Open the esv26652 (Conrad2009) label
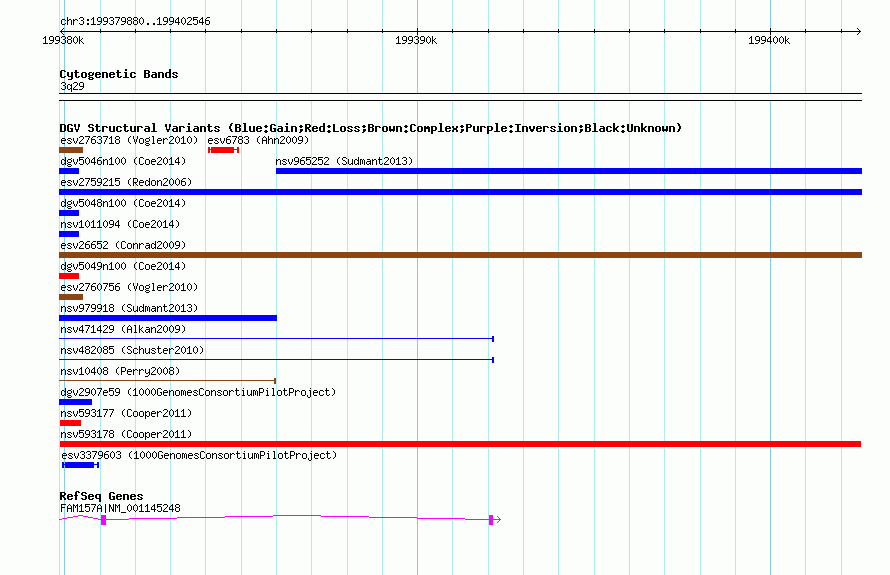Image resolution: width=890 pixels, height=575 pixels. pos(123,245)
